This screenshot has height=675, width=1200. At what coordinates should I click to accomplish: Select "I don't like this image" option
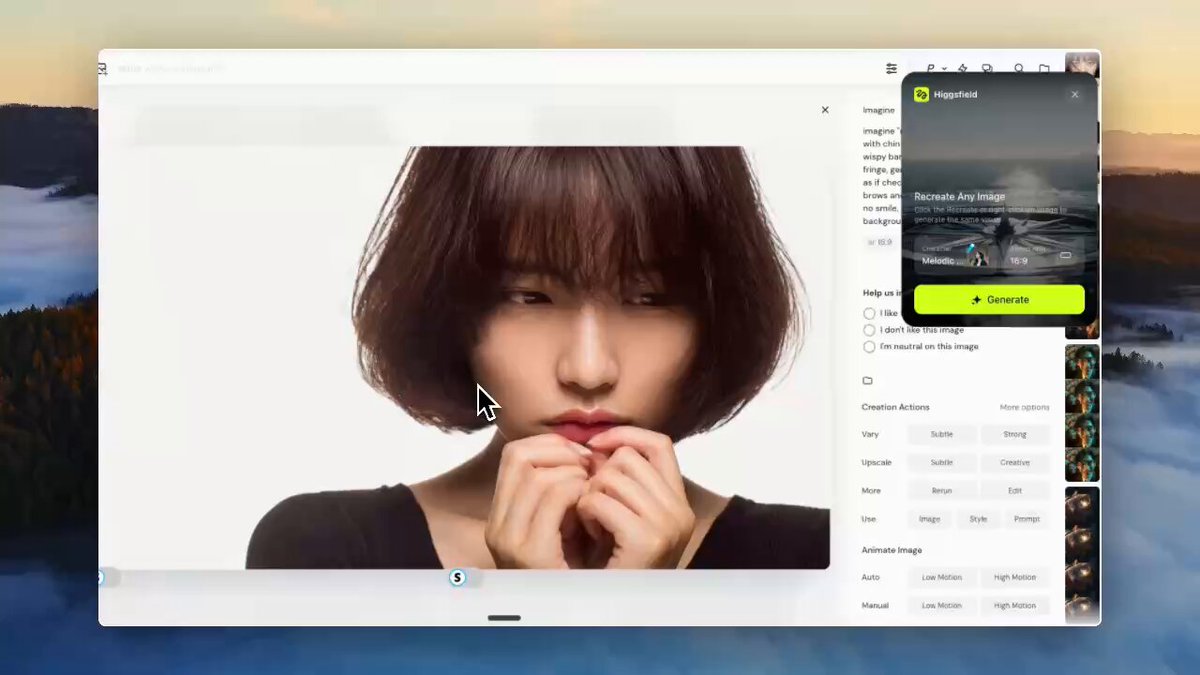click(913, 330)
